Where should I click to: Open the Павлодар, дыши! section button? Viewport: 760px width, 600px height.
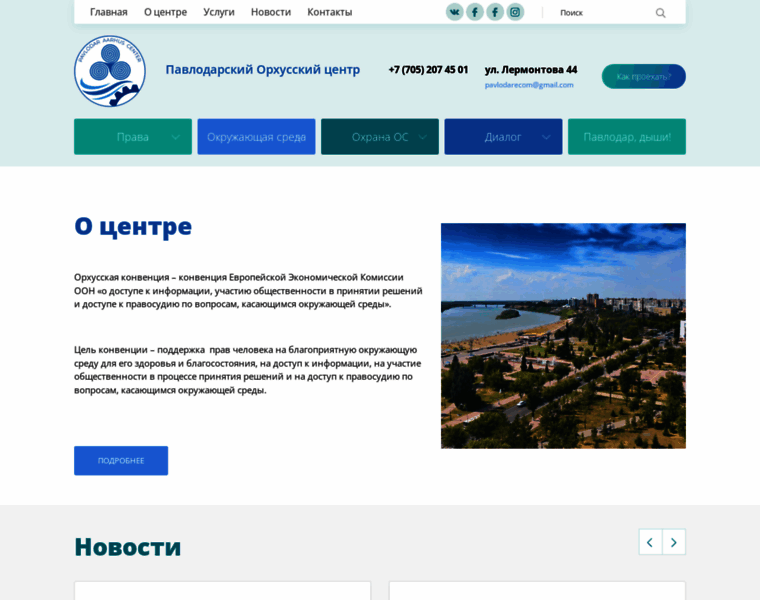627,137
